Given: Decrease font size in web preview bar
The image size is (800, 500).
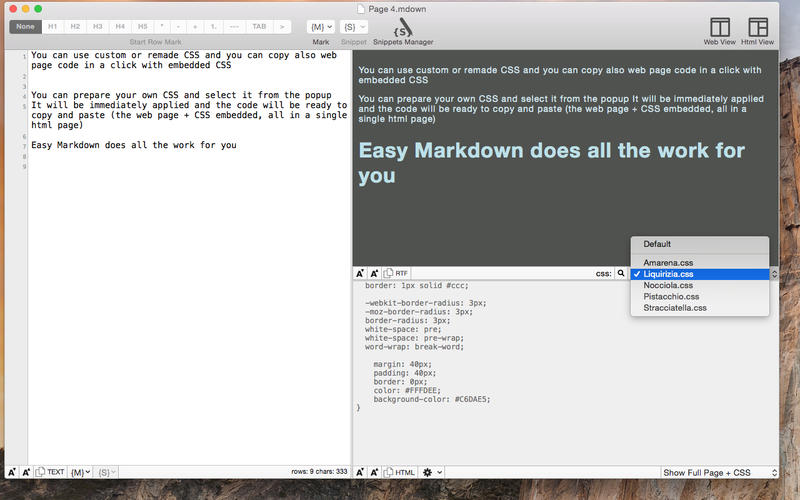Looking at the screenshot, I should pos(360,273).
